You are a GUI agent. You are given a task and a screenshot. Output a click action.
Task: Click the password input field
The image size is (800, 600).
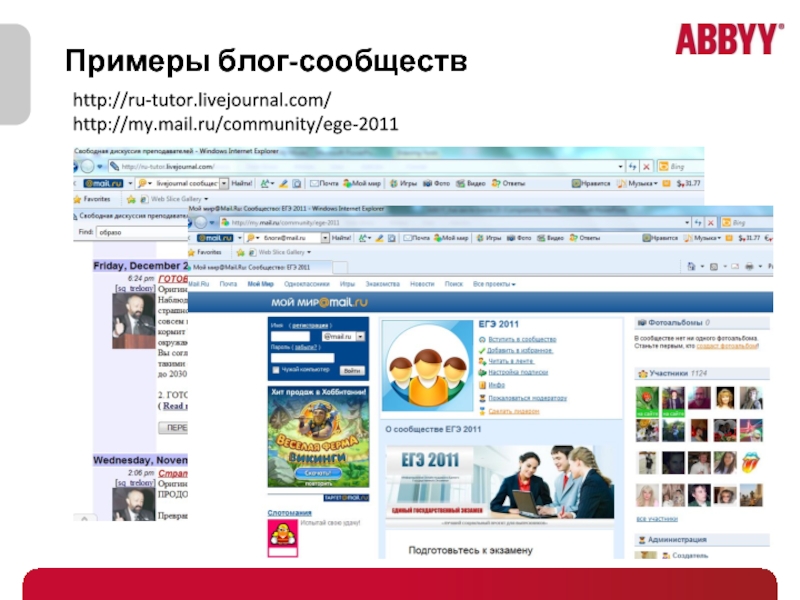pyautogui.click(x=303, y=358)
